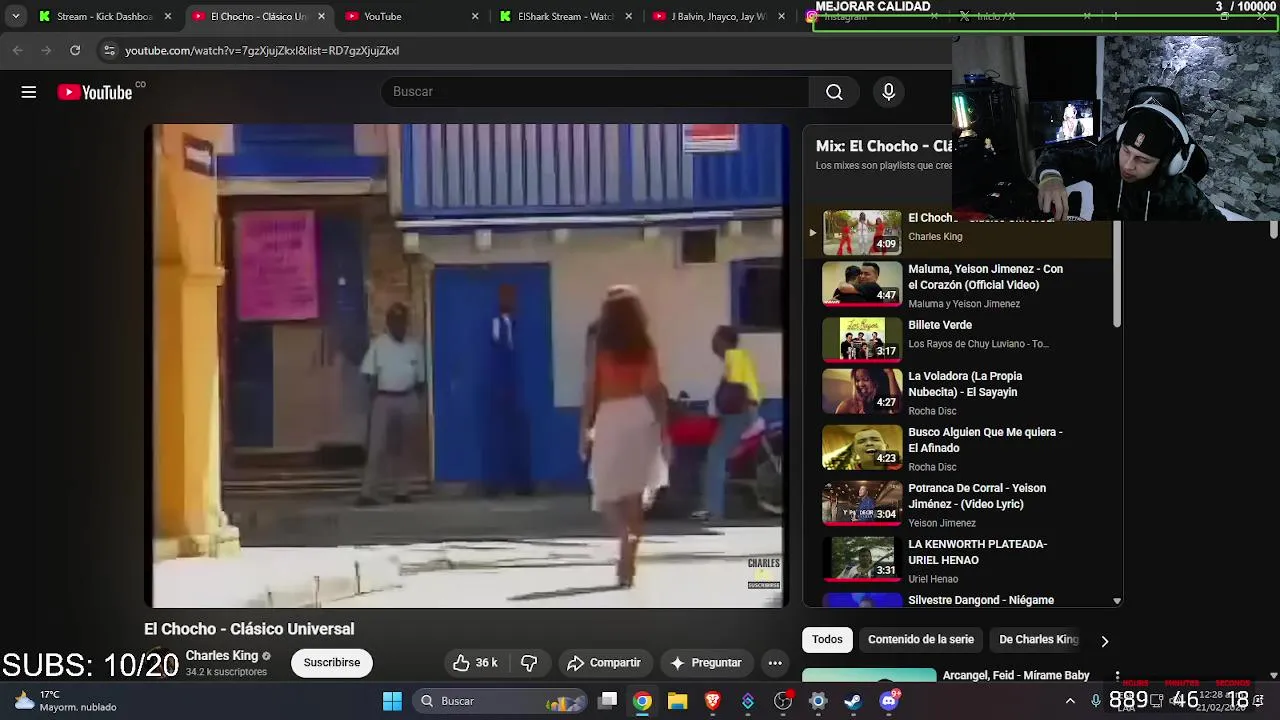
Task: Launch Brave browser from the taskbar
Action: pyautogui.click(x=713, y=701)
